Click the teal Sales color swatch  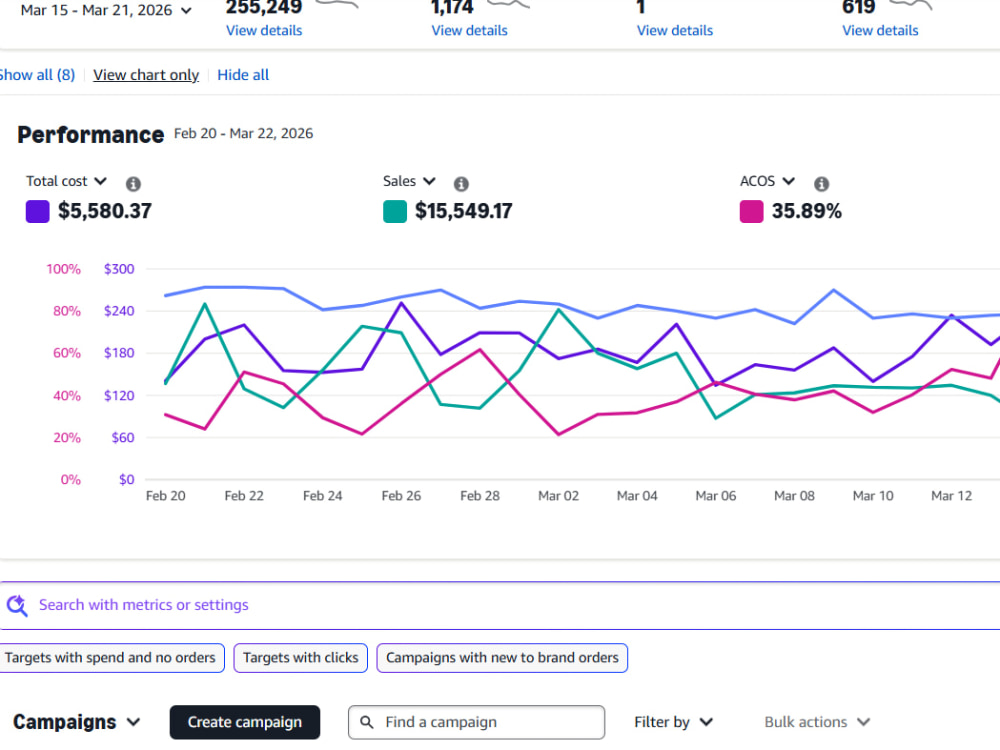(395, 211)
